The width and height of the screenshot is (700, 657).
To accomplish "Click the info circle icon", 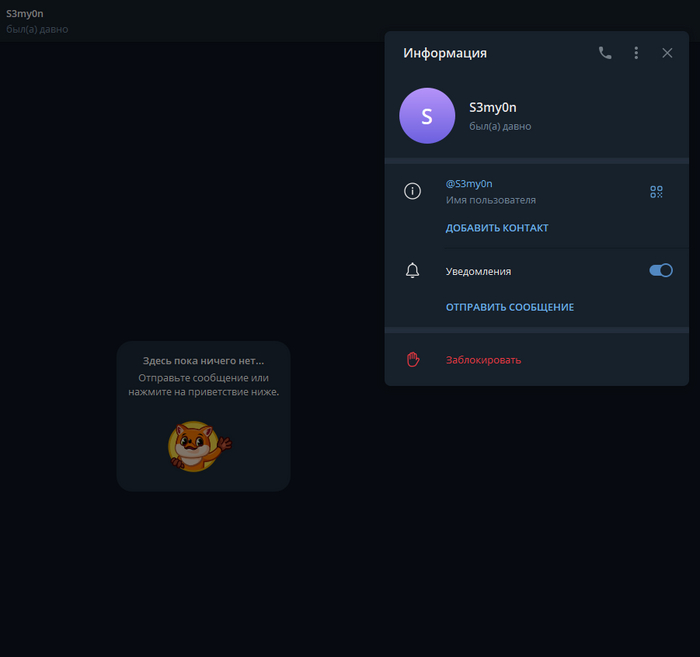I will point(412,191).
